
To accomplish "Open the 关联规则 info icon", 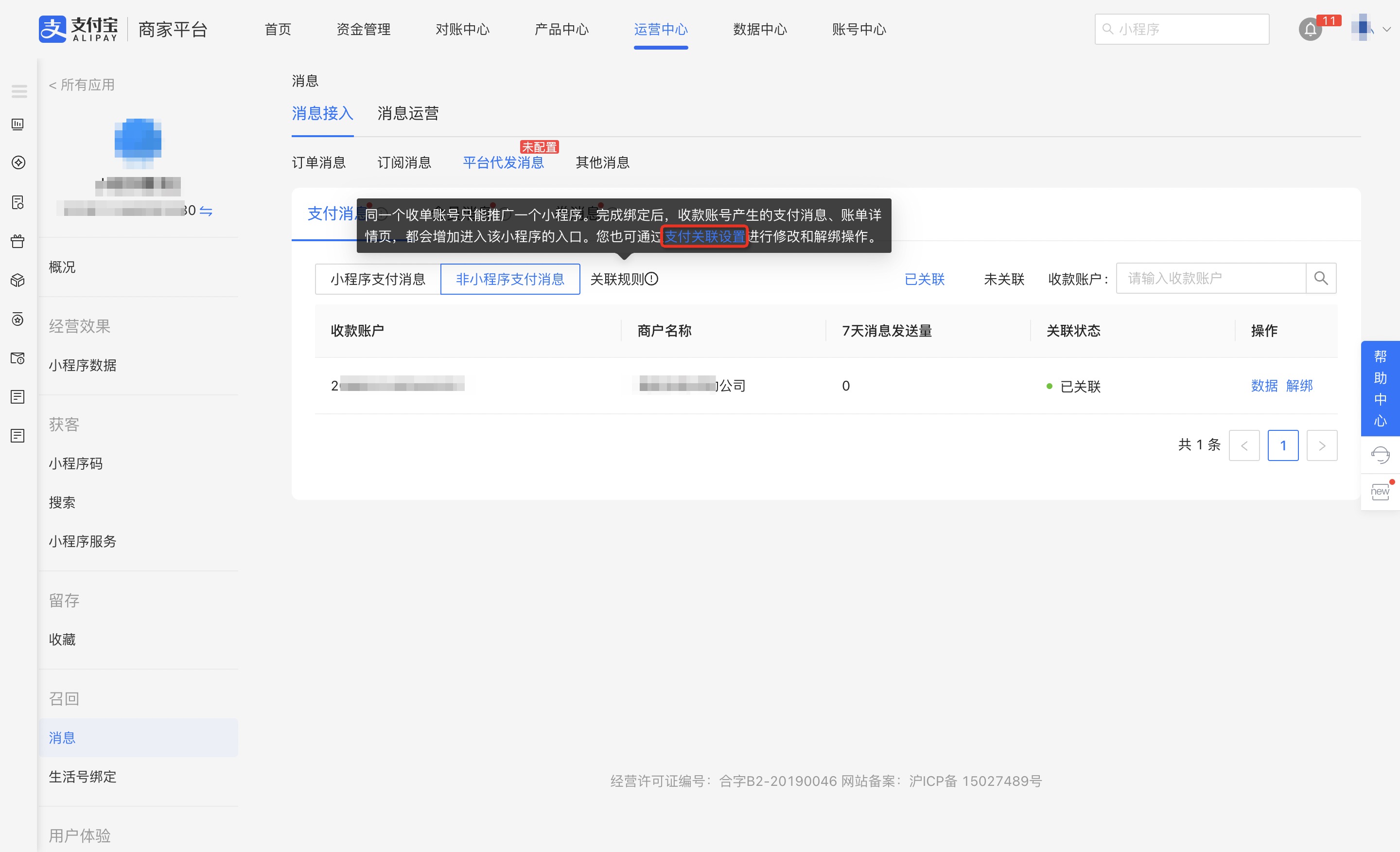I will pos(652,279).
